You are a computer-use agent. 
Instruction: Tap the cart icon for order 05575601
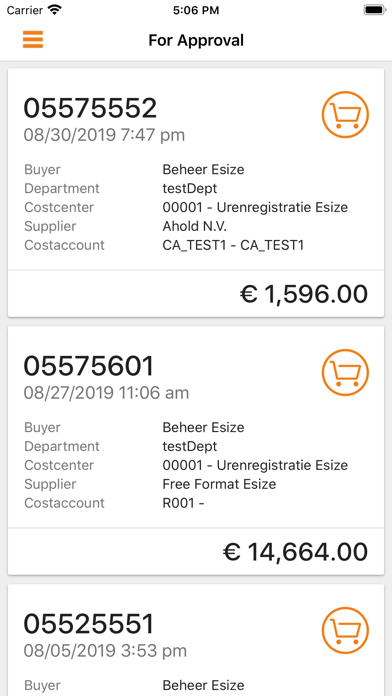345,372
